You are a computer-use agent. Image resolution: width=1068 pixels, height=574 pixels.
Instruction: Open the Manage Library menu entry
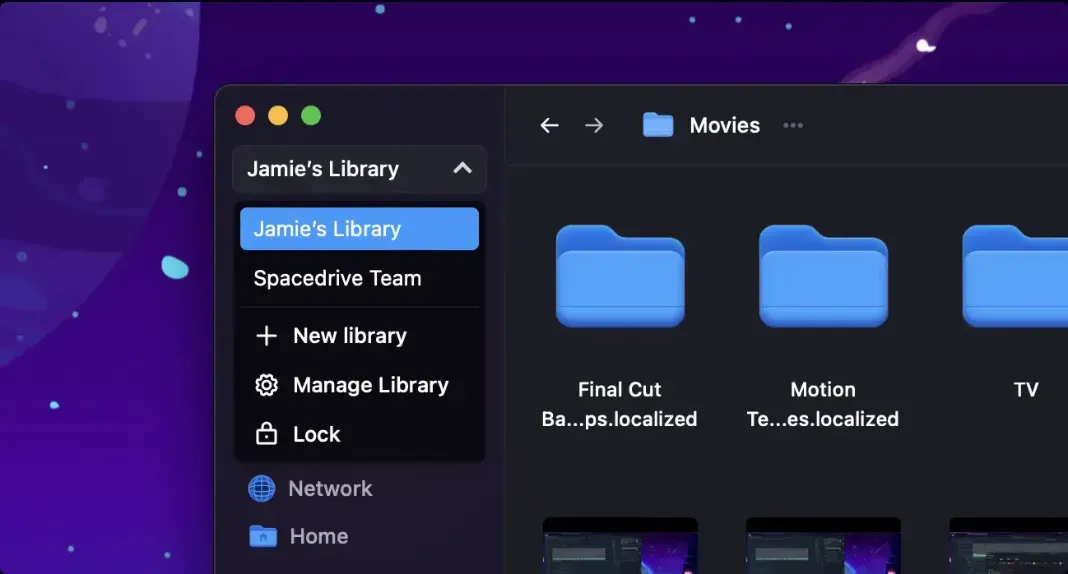(360, 385)
